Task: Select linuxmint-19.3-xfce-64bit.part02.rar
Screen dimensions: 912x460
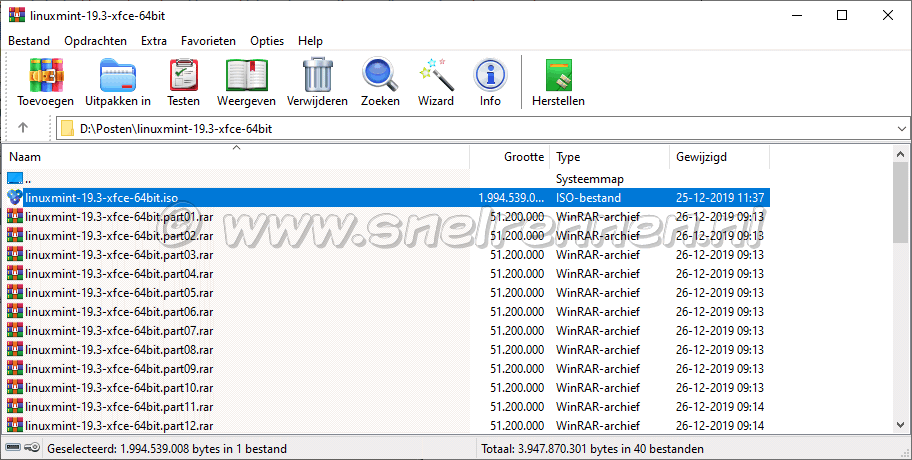Action: 119,236
